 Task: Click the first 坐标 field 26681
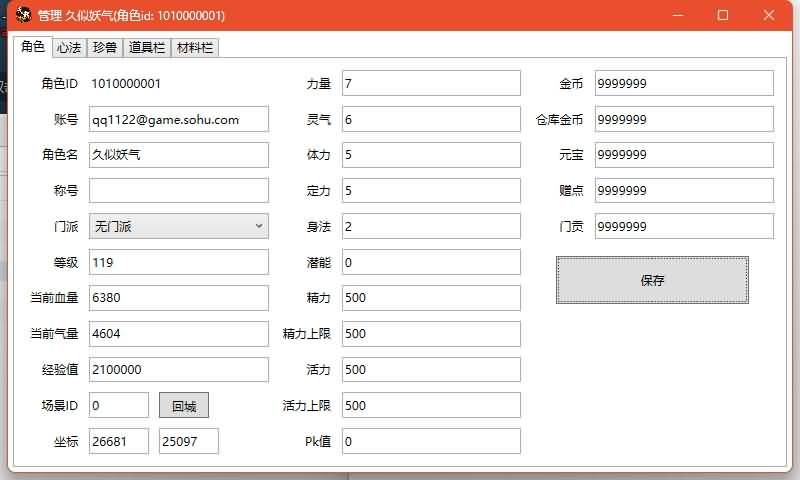(119, 441)
